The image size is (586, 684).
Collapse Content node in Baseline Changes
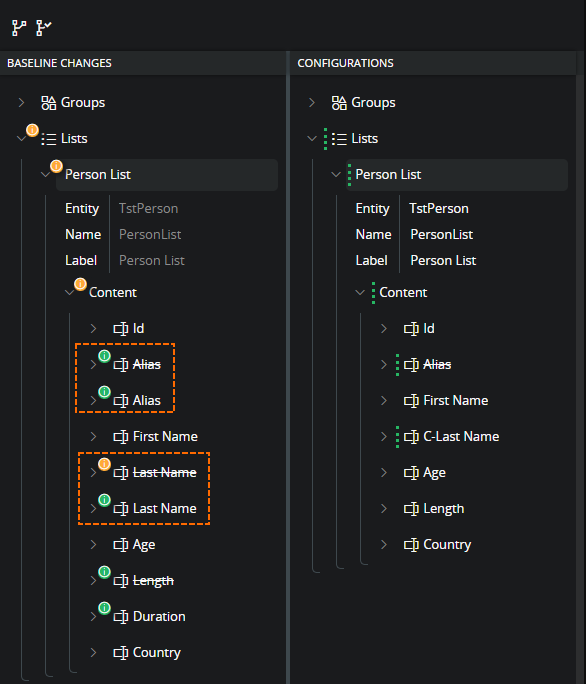[69, 293]
